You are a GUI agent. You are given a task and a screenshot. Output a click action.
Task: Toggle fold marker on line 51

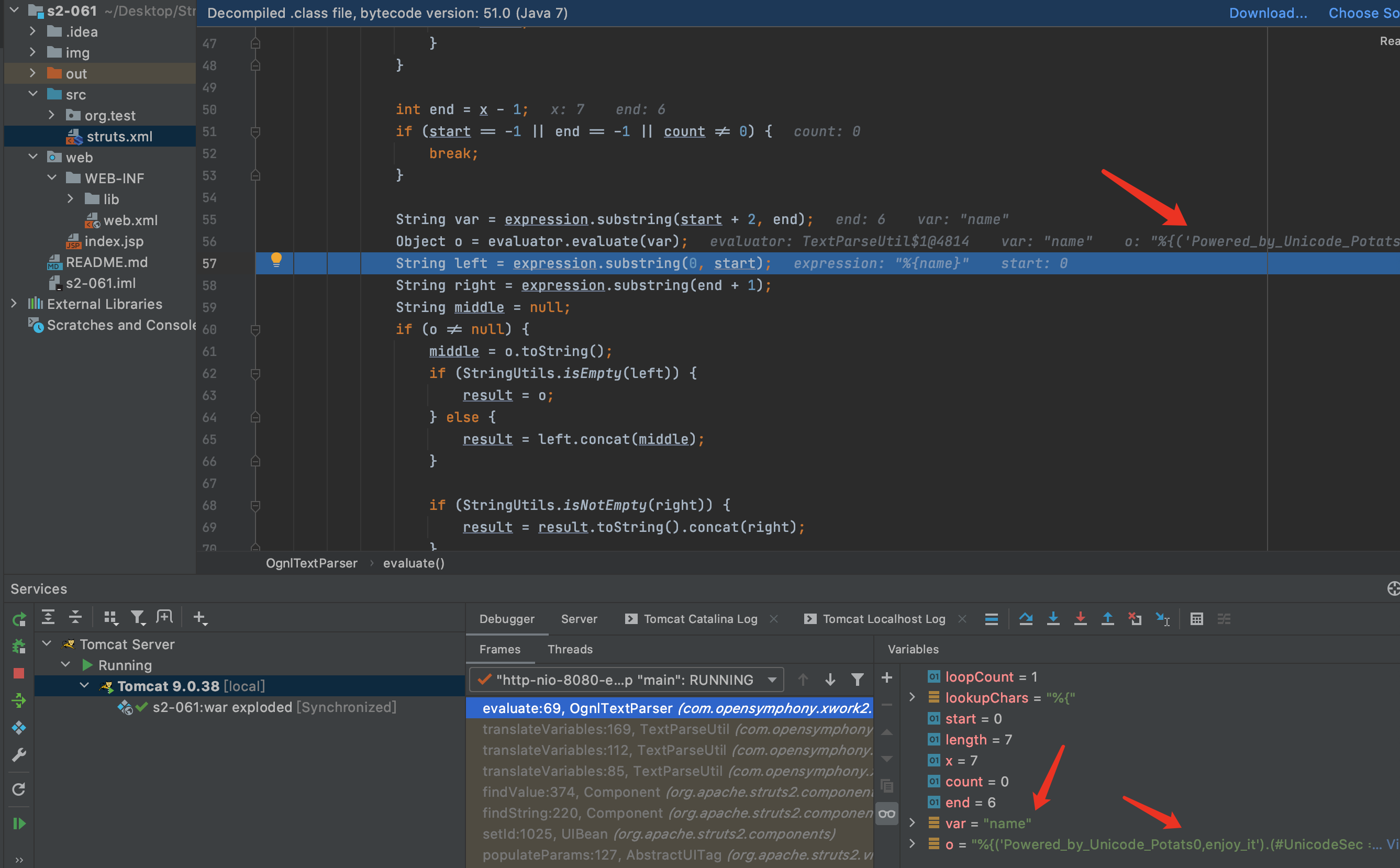pyautogui.click(x=255, y=132)
